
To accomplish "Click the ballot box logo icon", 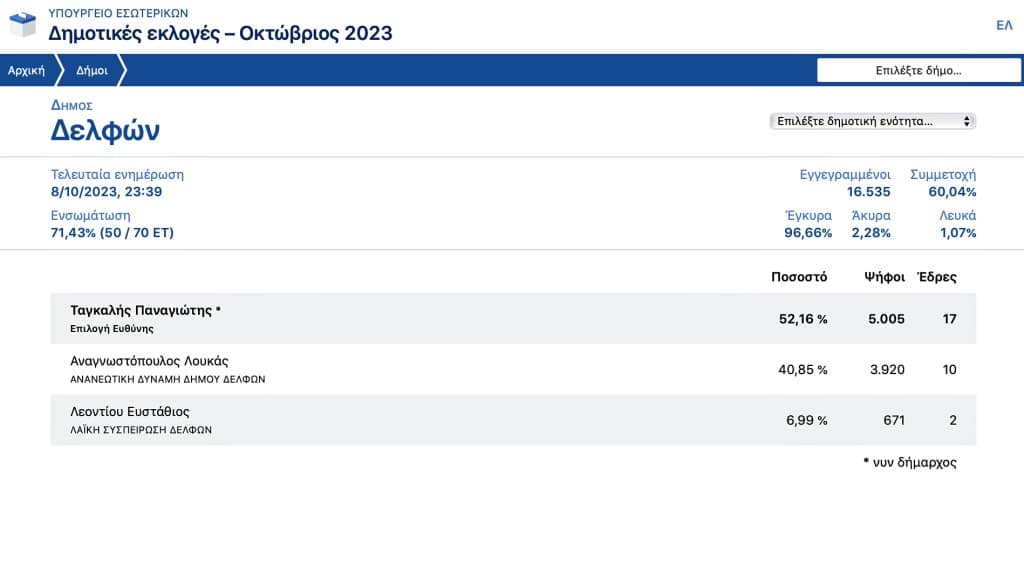I will click(22, 23).
